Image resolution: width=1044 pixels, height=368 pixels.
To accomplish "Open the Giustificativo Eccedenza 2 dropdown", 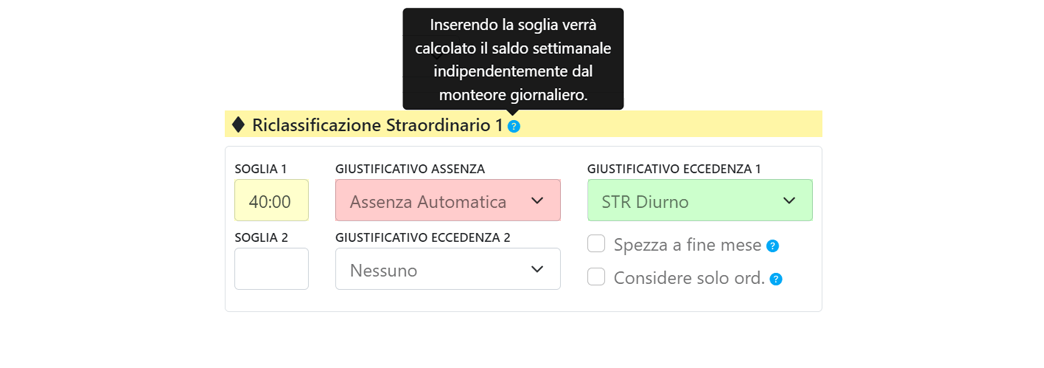I will pyautogui.click(x=448, y=270).
